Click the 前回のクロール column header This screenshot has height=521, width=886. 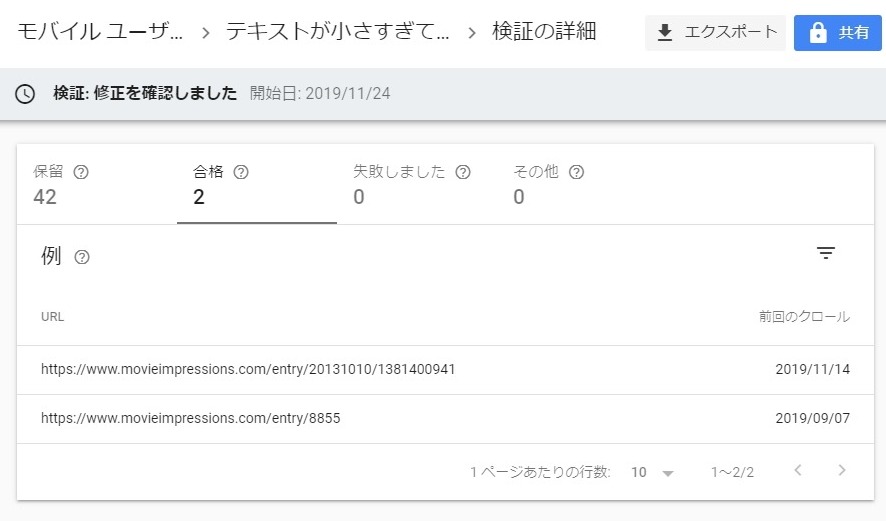tap(805, 316)
